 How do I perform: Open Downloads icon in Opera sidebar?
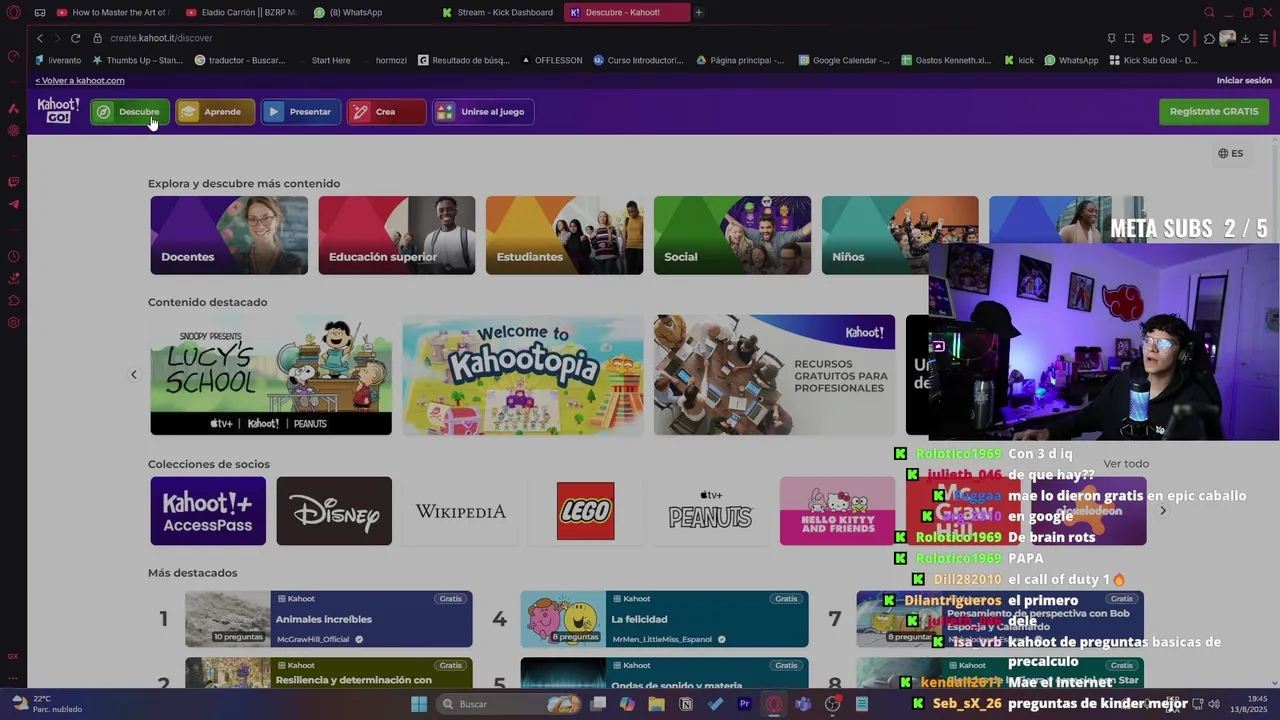tap(13, 278)
